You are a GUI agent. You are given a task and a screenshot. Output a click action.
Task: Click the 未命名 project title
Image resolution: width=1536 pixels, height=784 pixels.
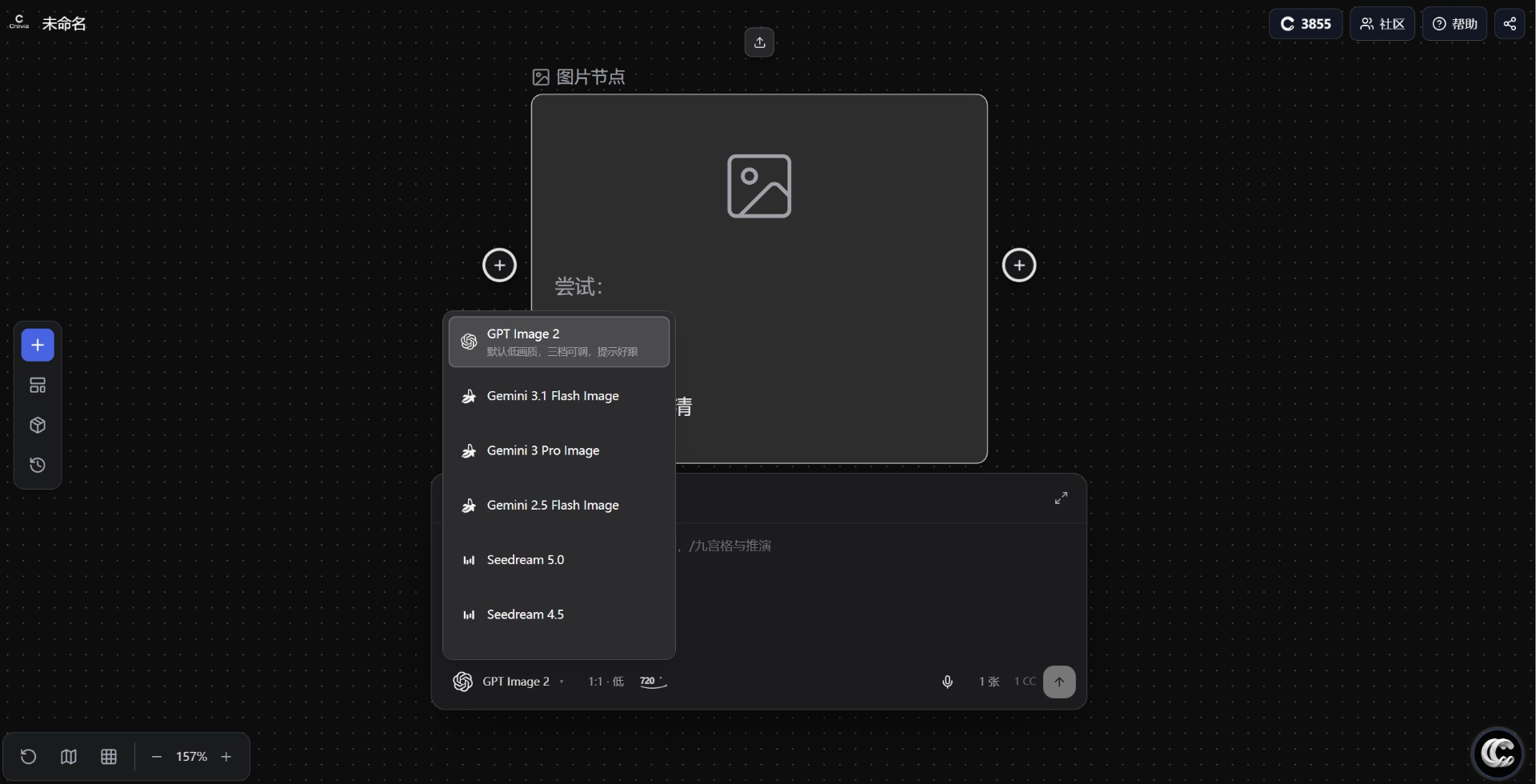click(64, 24)
